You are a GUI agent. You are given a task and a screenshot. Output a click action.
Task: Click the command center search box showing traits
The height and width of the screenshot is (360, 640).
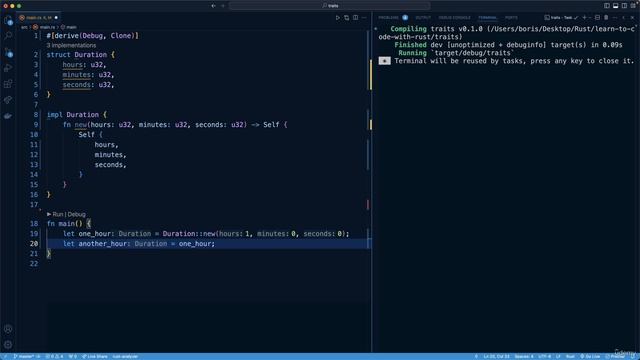click(330, 6)
